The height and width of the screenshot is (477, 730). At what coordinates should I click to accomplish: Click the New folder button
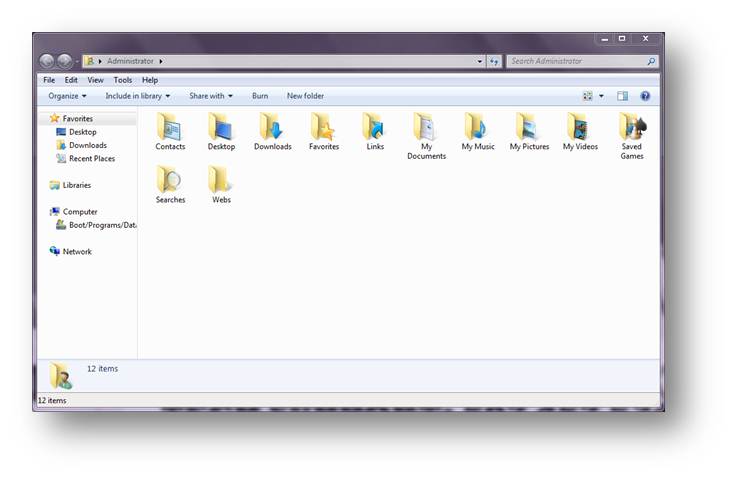click(x=305, y=96)
